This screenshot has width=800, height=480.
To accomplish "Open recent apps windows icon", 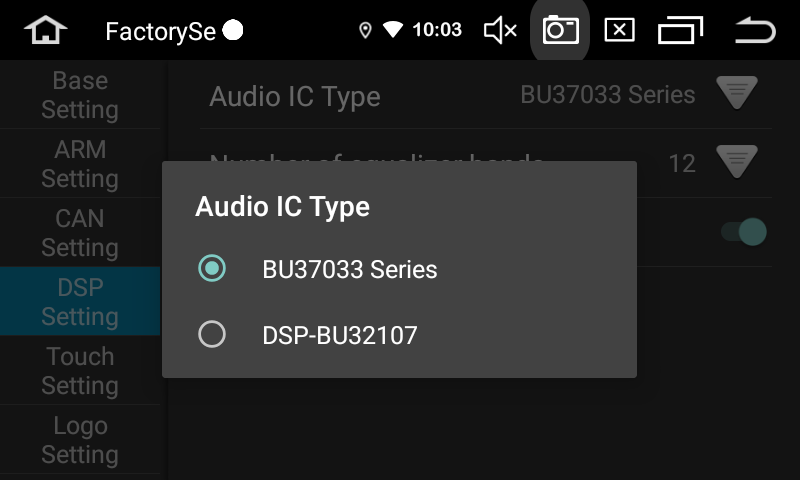I will click(x=680, y=31).
